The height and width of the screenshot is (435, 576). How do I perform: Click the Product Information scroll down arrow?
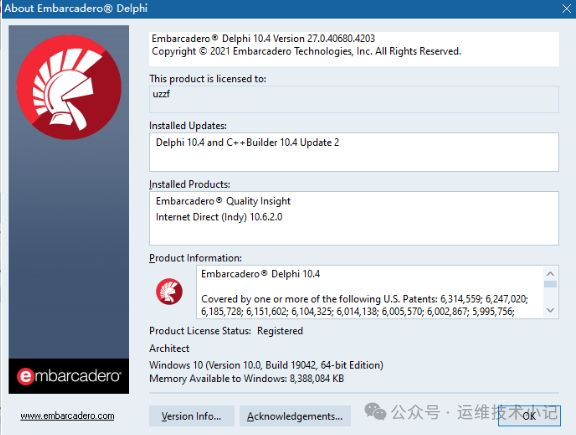(x=550, y=310)
